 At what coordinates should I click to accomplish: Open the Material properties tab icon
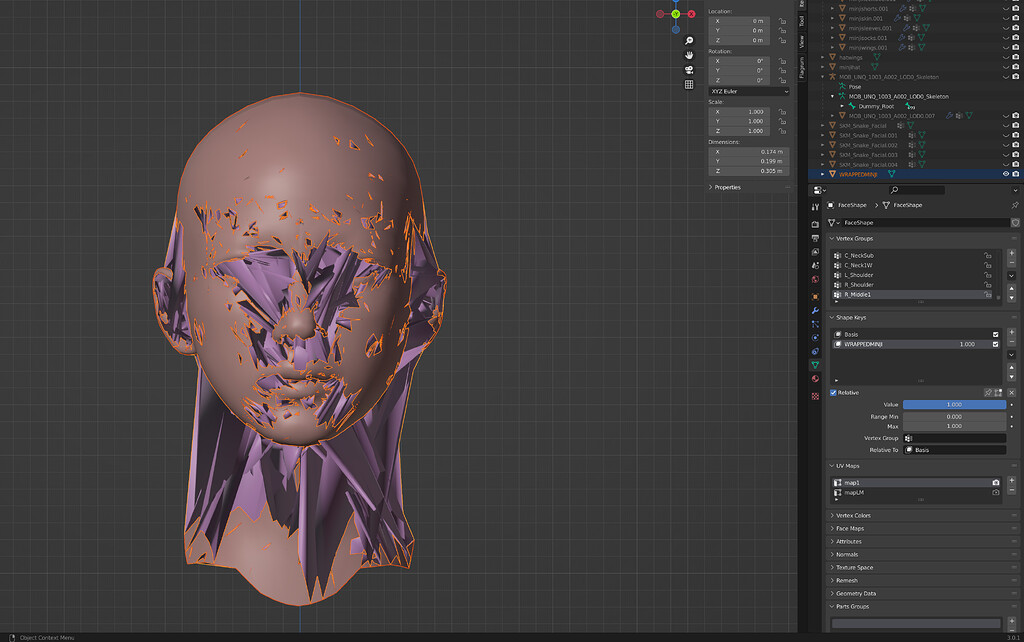(x=815, y=379)
